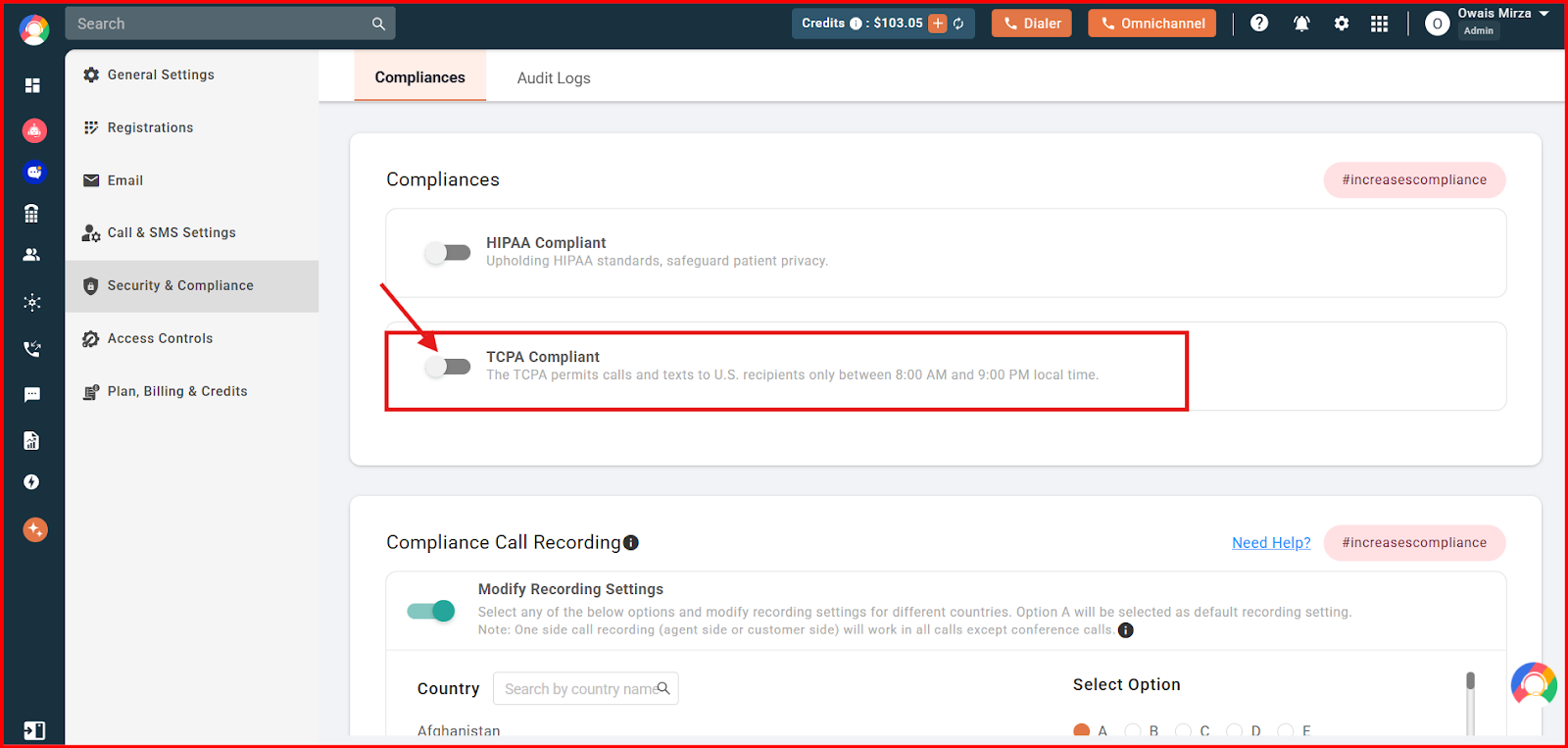Click the Credits info icon
The width and height of the screenshot is (1568, 748).
tap(856, 24)
